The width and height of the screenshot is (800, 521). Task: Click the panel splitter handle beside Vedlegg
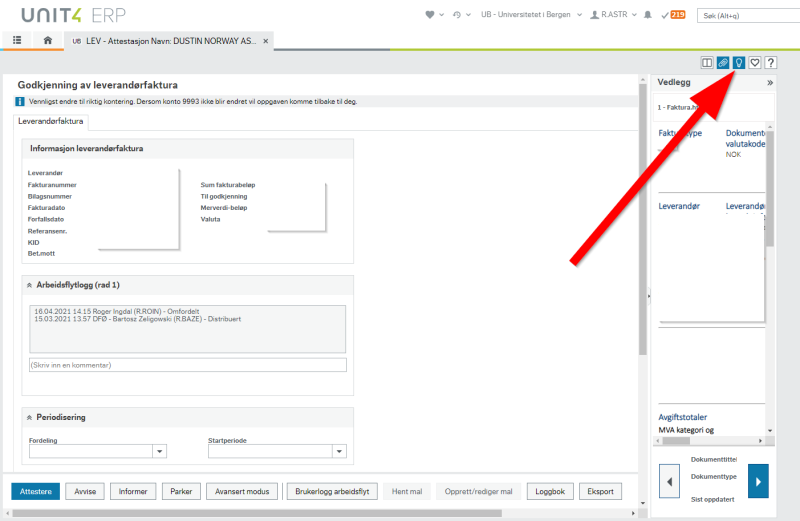[x=649, y=296]
